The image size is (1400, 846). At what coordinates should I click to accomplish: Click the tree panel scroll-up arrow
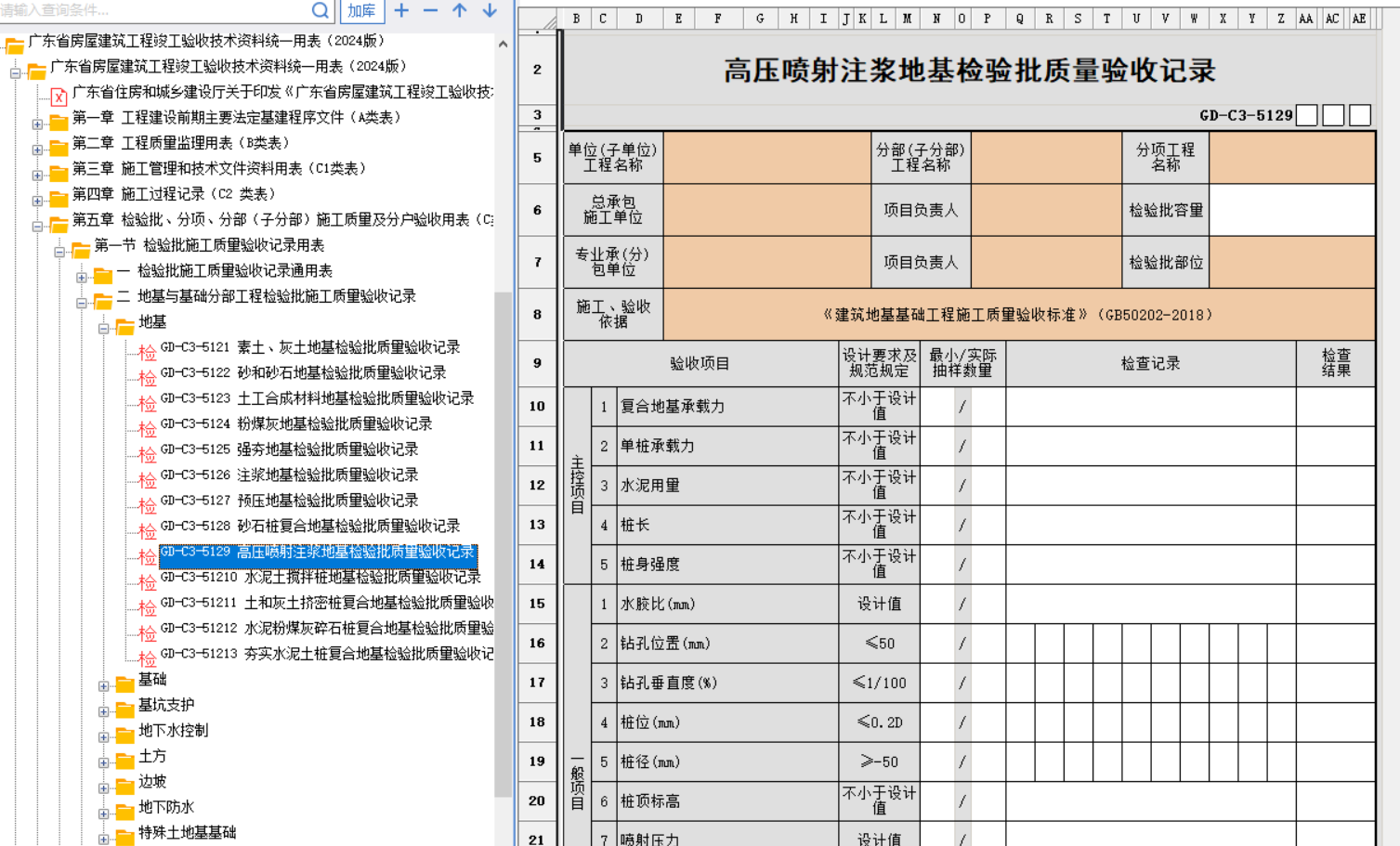503,44
